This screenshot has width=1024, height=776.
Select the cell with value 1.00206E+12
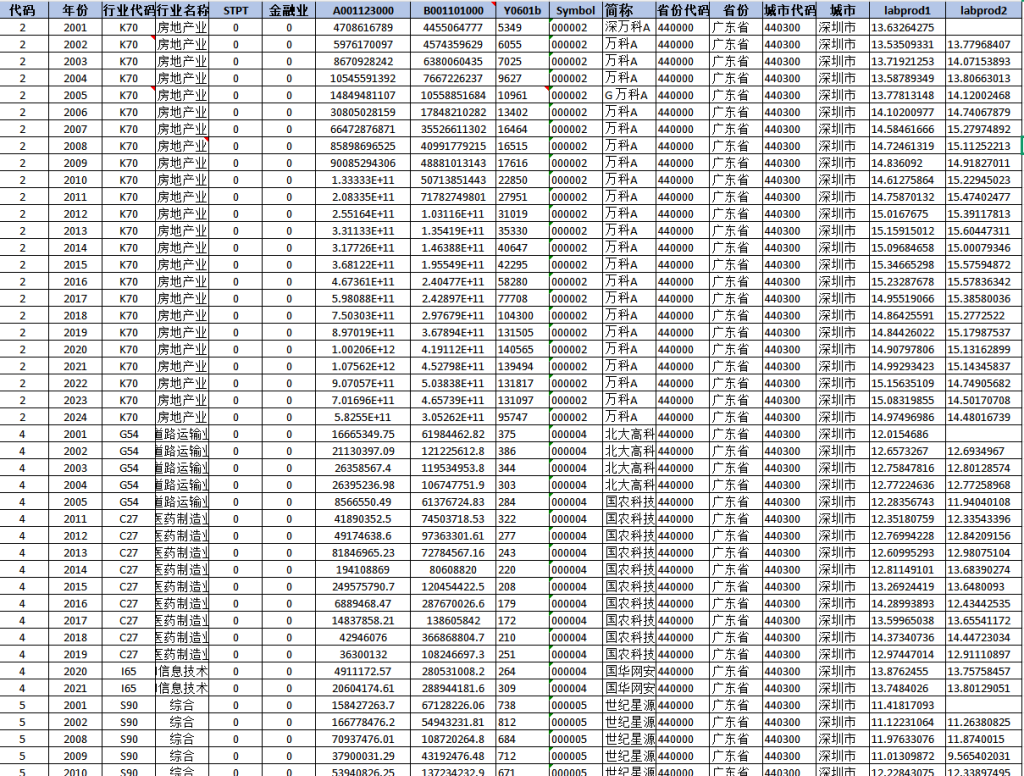pos(363,350)
